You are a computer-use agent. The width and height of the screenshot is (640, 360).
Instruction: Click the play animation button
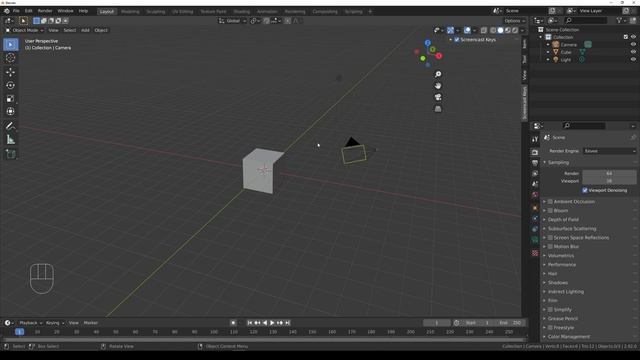(272, 323)
